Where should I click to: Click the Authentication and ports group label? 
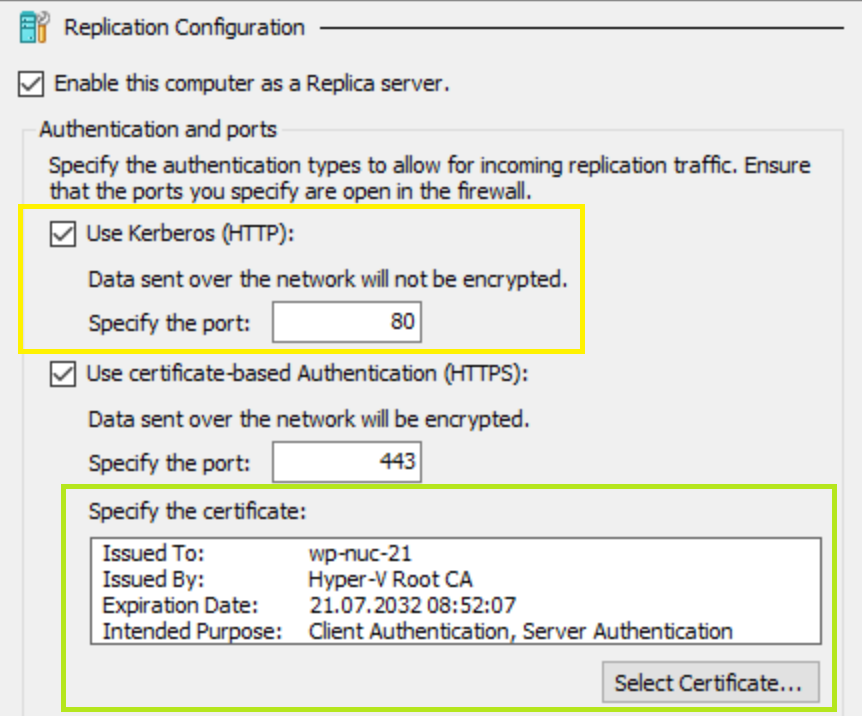(x=158, y=130)
